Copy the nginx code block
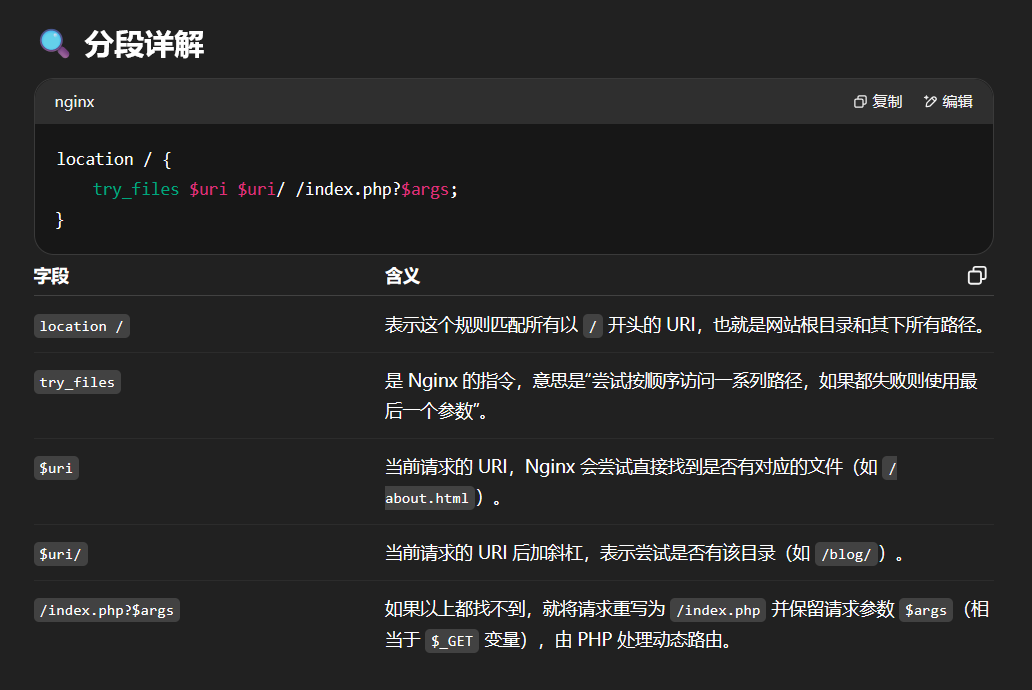 (878, 101)
